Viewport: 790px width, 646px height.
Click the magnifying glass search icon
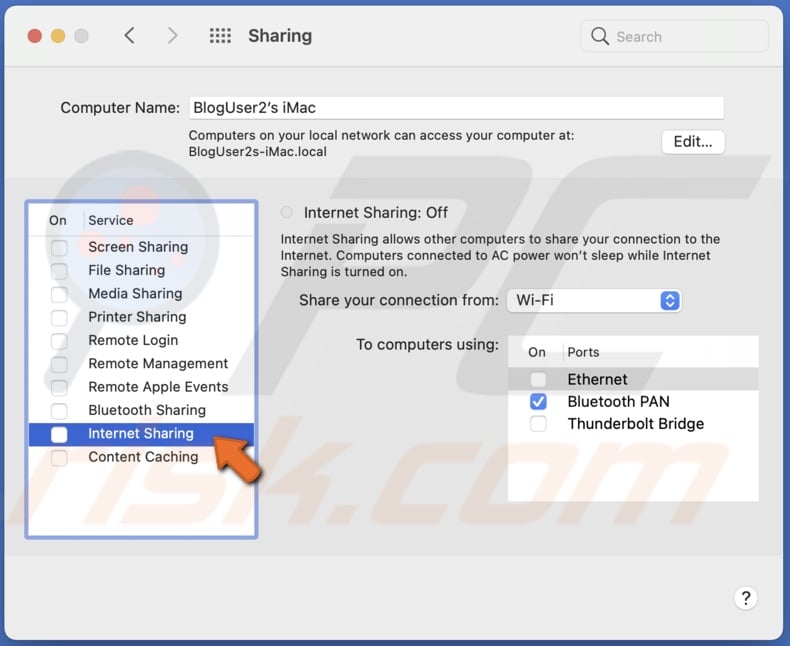[x=600, y=36]
